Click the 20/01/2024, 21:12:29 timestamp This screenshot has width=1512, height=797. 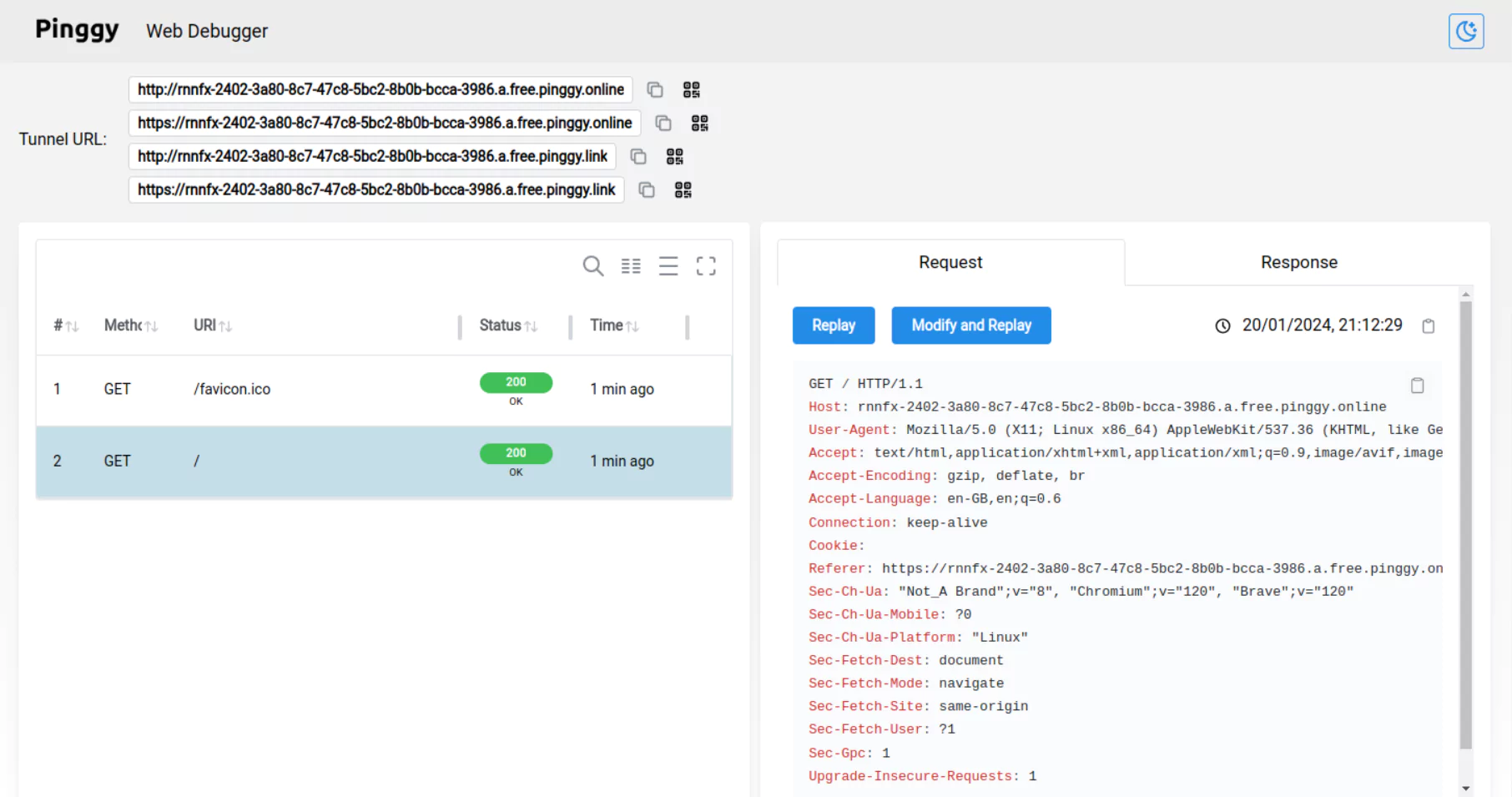pos(1323,325)
